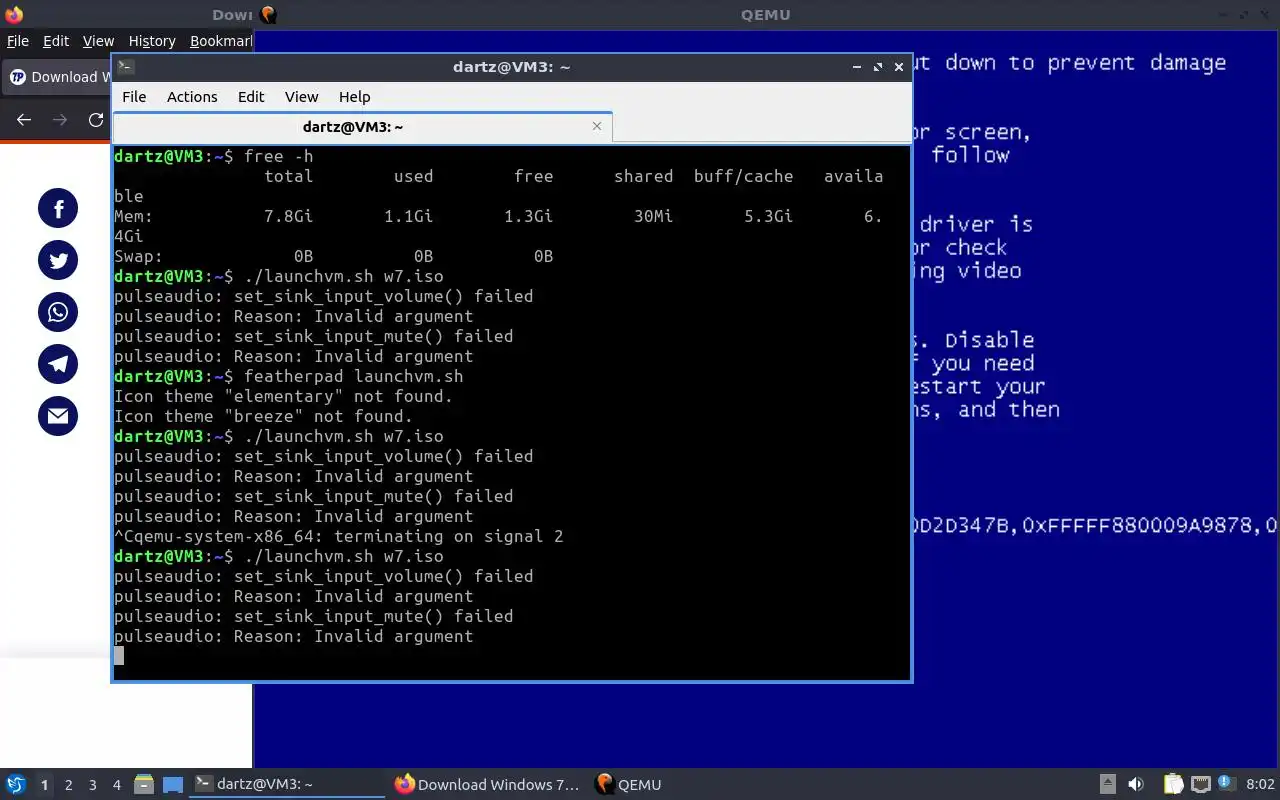
Task: Open terminal Edit menu
Action: tap(251, 97)
